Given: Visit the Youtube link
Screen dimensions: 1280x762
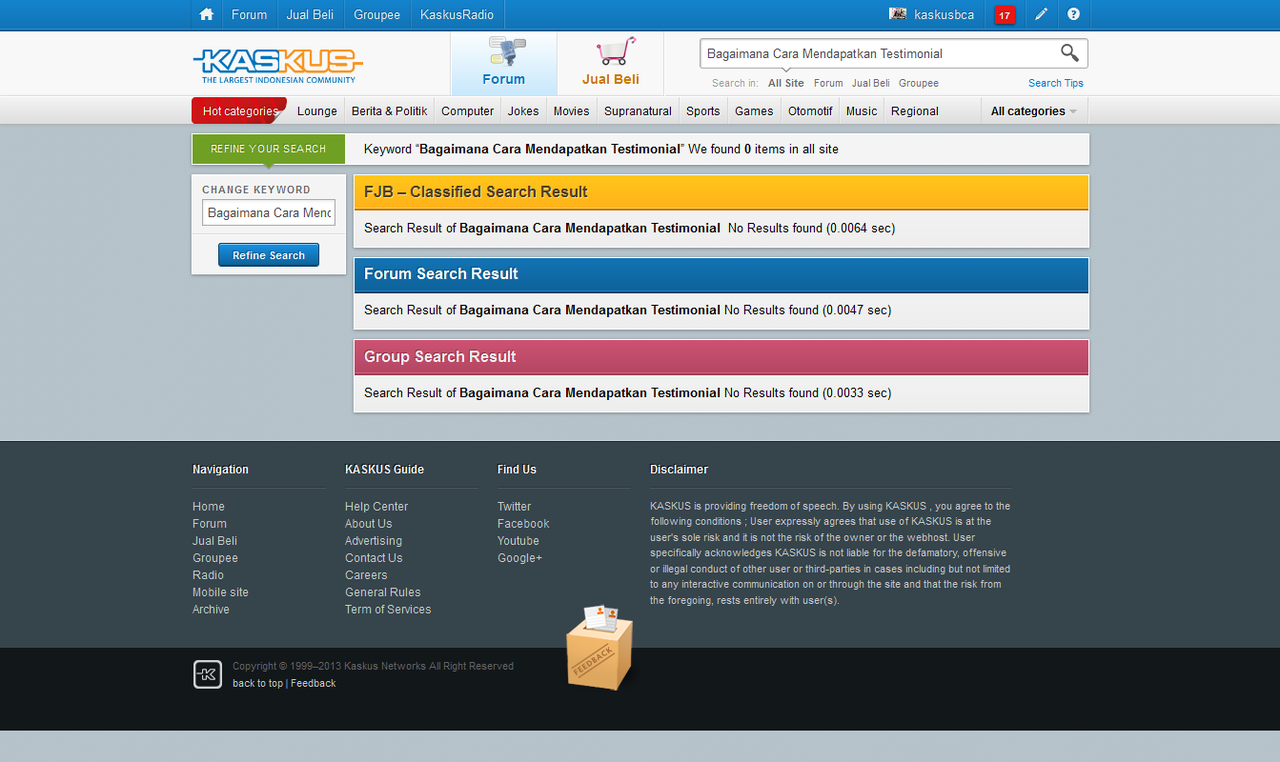Looking at the screenshot, I should 519,541.
